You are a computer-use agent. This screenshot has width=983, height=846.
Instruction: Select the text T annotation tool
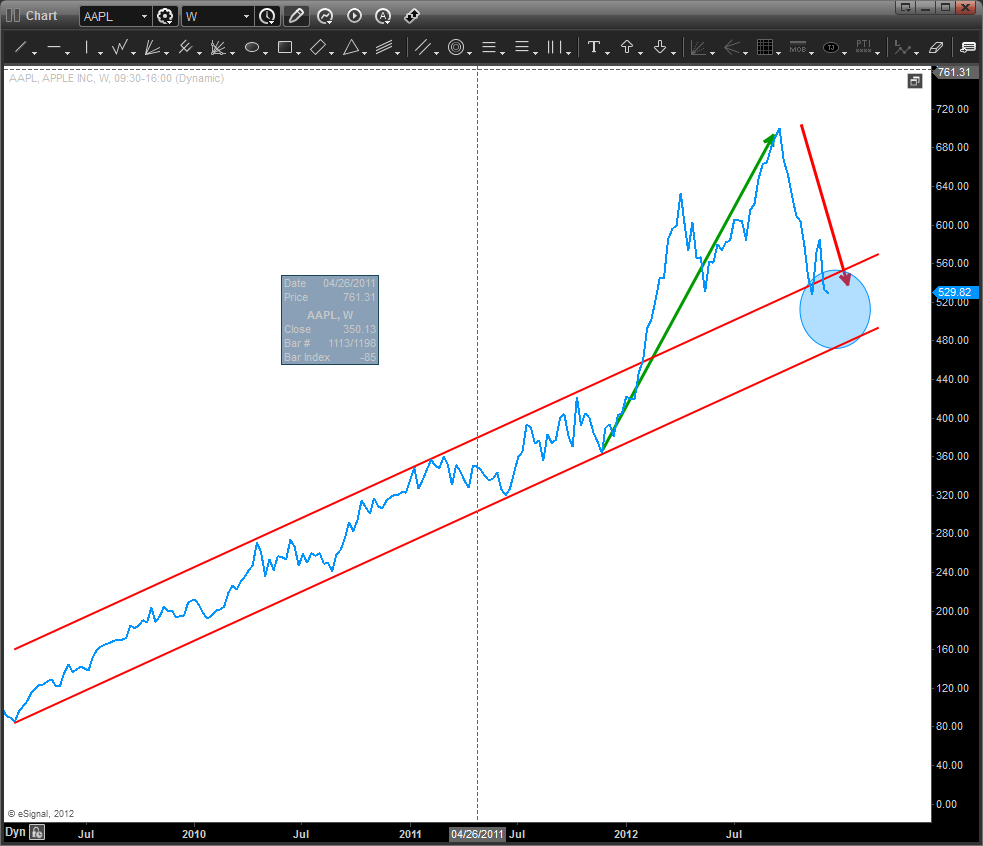[594, 47]
